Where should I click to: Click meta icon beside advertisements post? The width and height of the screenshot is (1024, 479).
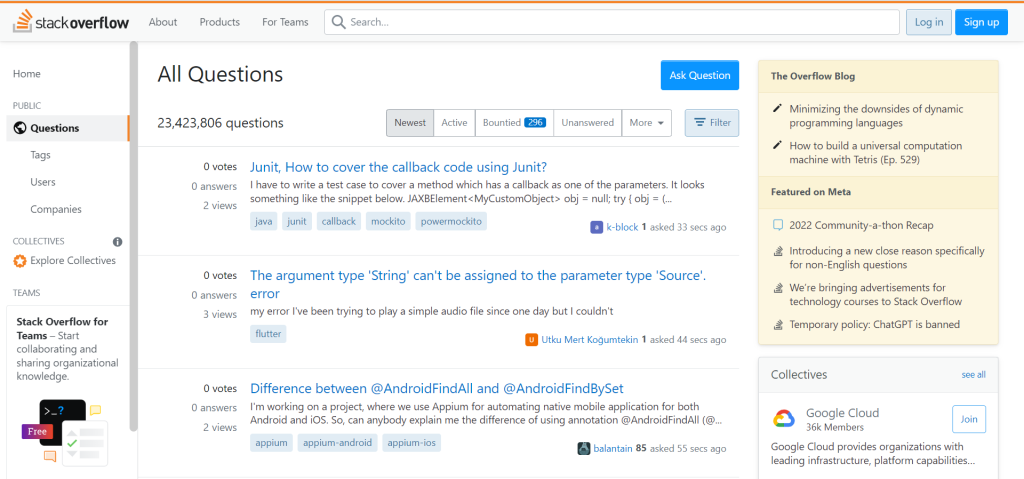tap(777, 288)
